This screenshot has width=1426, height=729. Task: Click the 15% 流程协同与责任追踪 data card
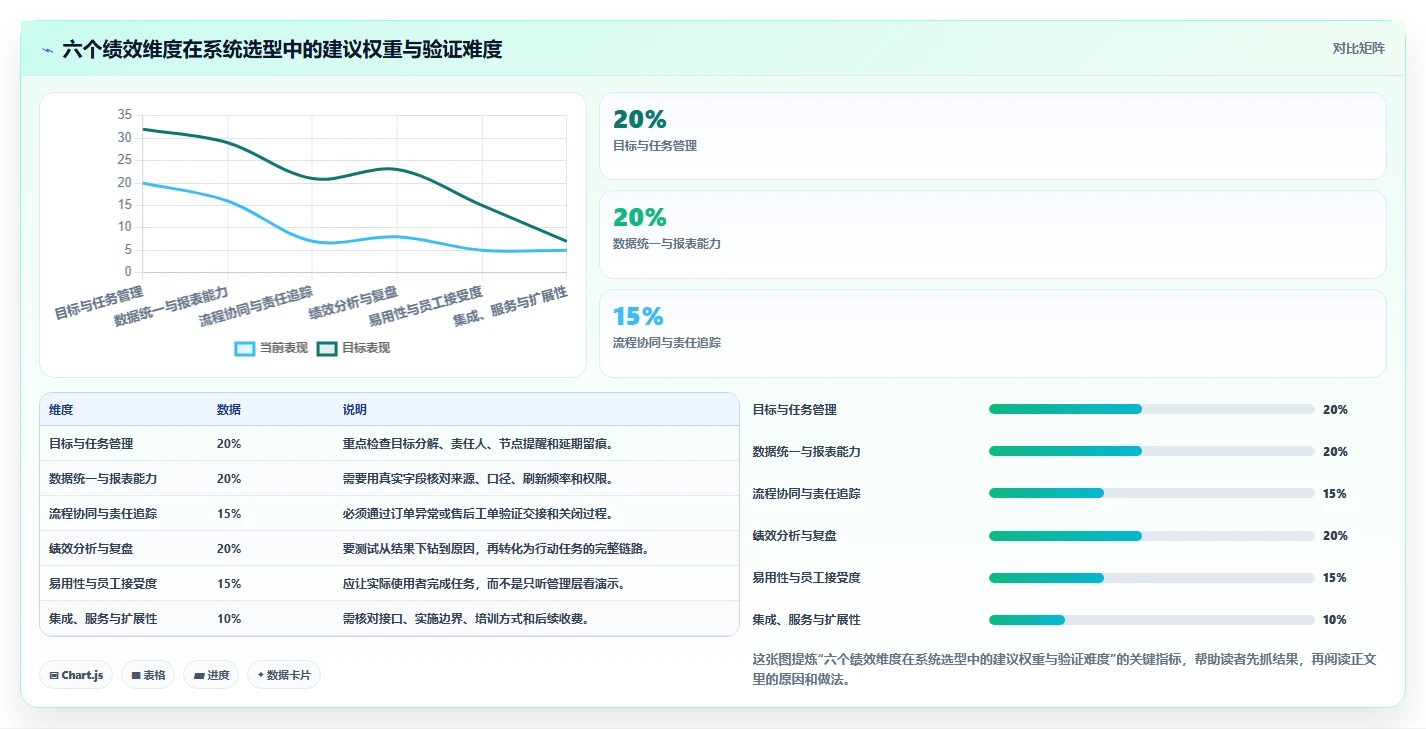[992, 333]
